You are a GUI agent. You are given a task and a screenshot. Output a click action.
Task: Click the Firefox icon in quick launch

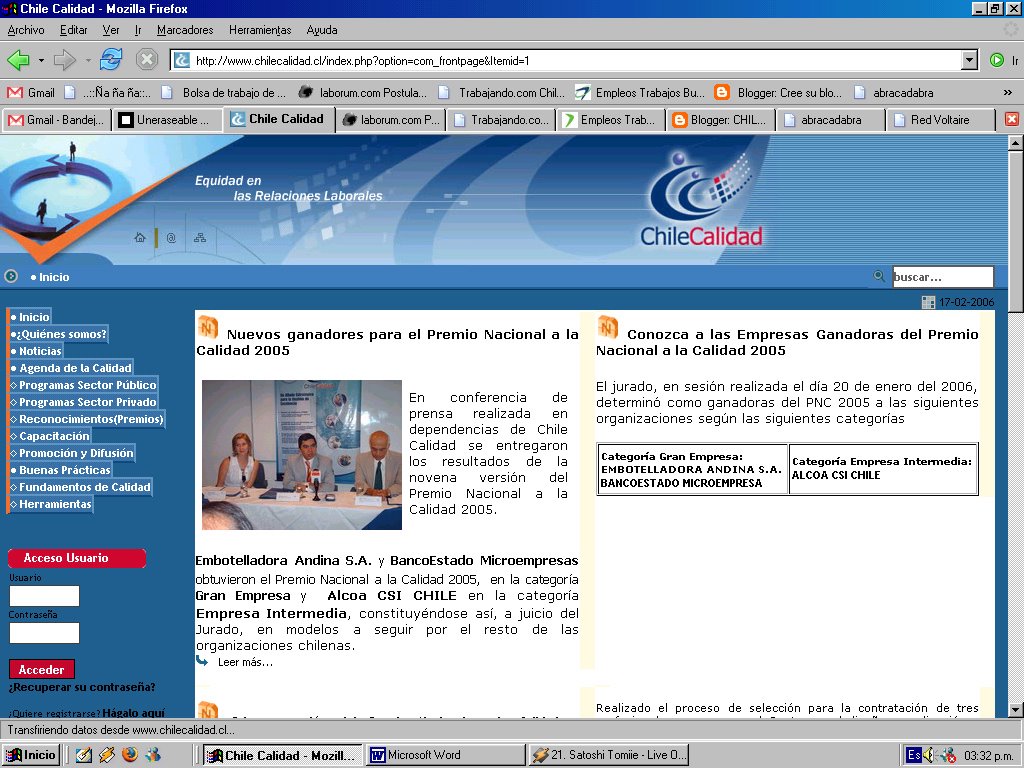[130, 755]
